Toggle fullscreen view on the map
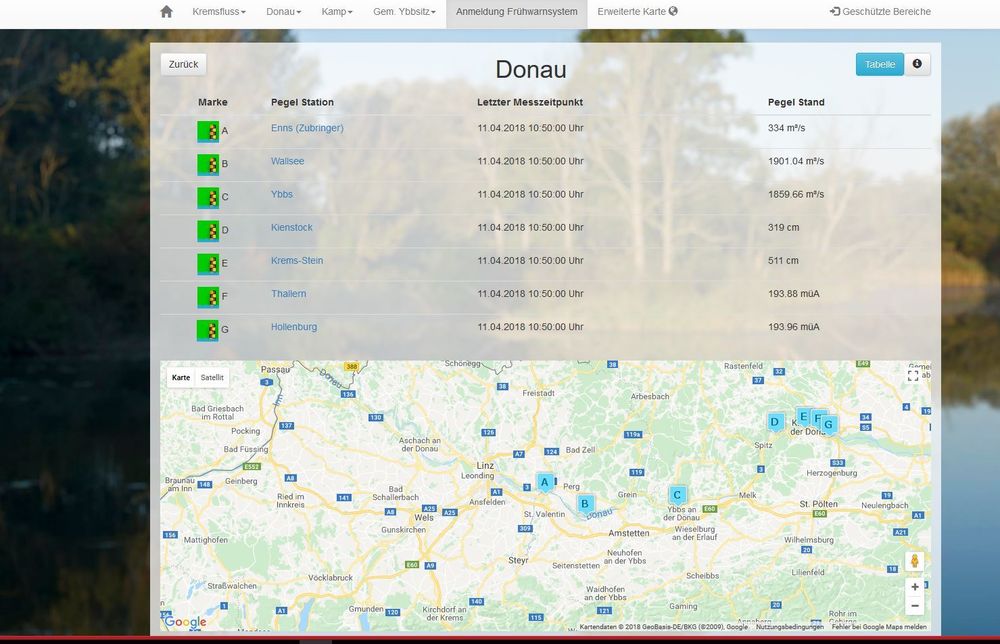 (913, 376)
